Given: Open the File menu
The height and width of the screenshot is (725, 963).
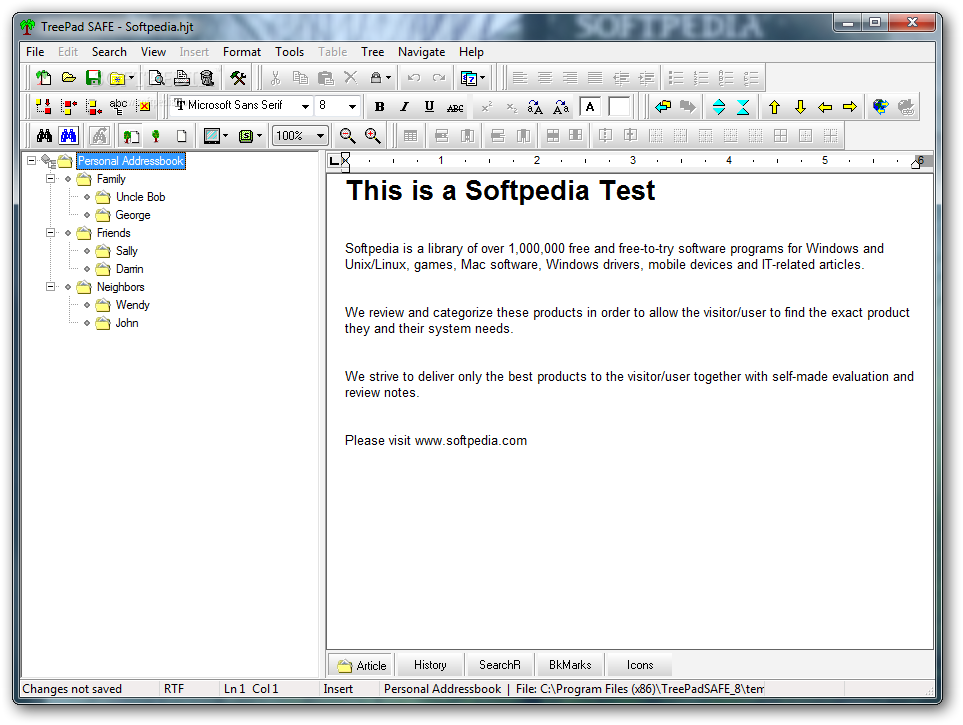Looking at the screenshot, I should click(x=35, y=52).
